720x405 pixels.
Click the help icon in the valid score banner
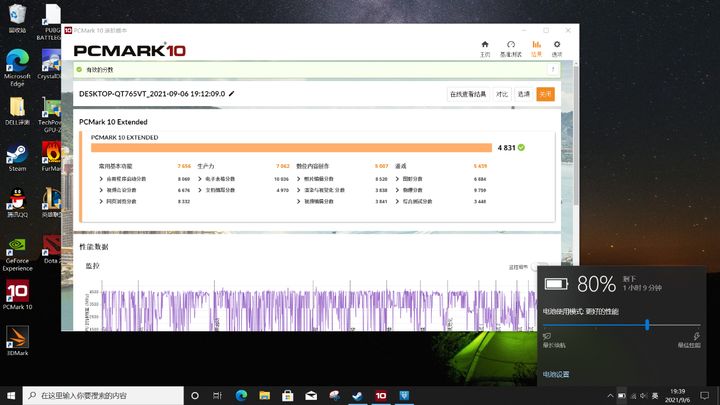tap(553, 69)
